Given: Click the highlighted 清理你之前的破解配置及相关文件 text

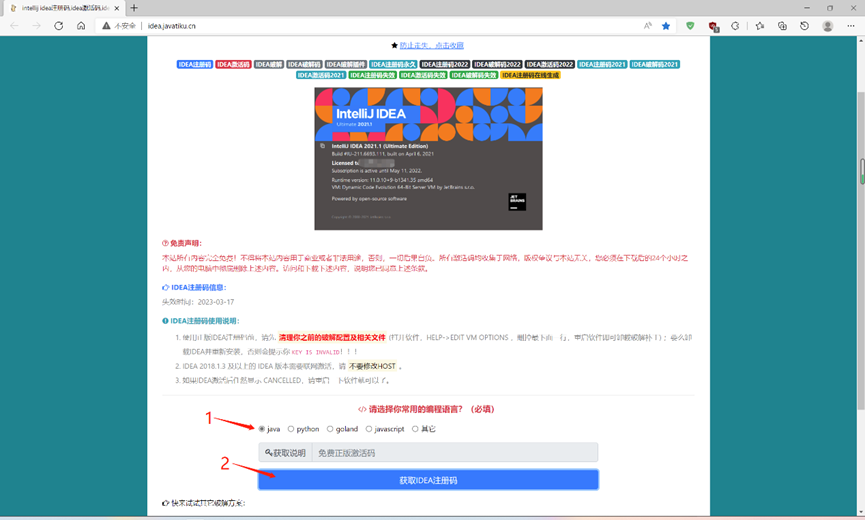Looking at the screenshot, I should click(x=332, y=337).
